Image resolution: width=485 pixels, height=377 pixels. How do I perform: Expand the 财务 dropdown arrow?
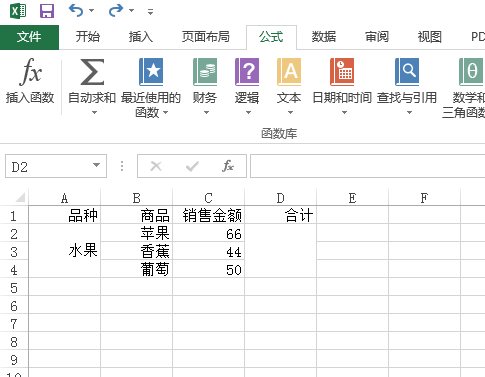coord(206,113)
